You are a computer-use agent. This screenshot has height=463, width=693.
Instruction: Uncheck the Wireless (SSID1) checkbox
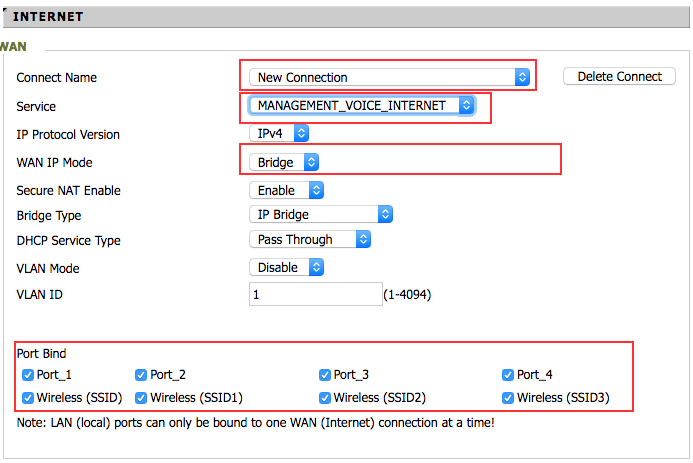pyautogui.click(x=141, y=398)
